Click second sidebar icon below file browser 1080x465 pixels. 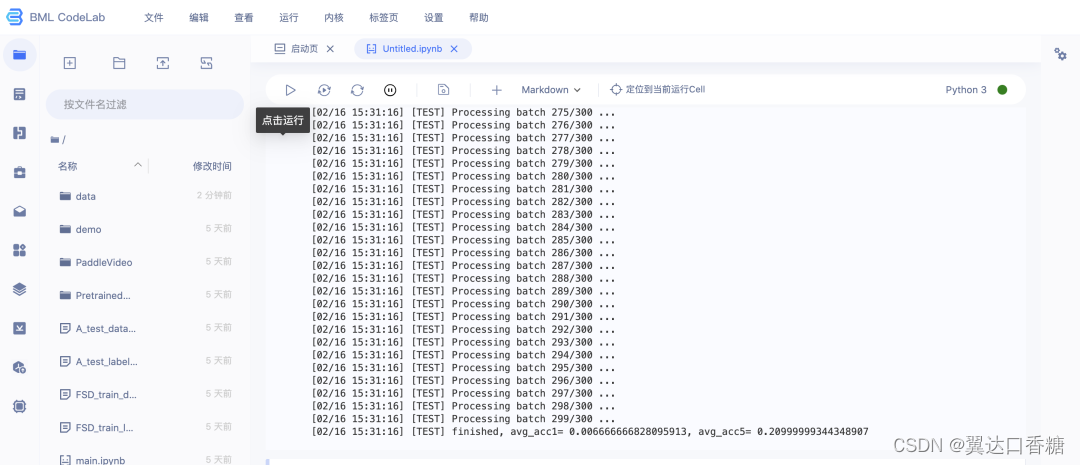(19, 94)
